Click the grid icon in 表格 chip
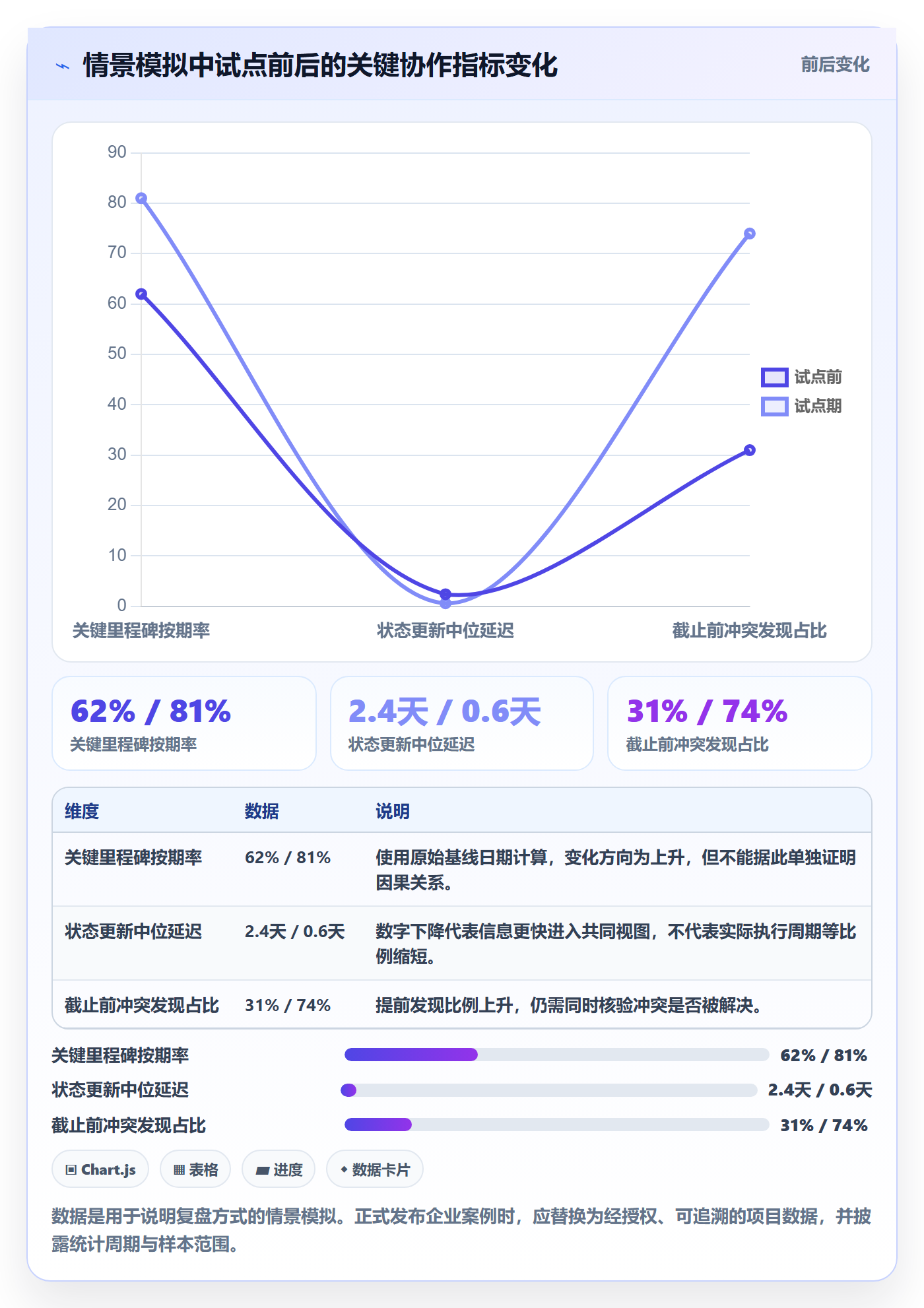 pyautogui.click(x=179, y=1170)
